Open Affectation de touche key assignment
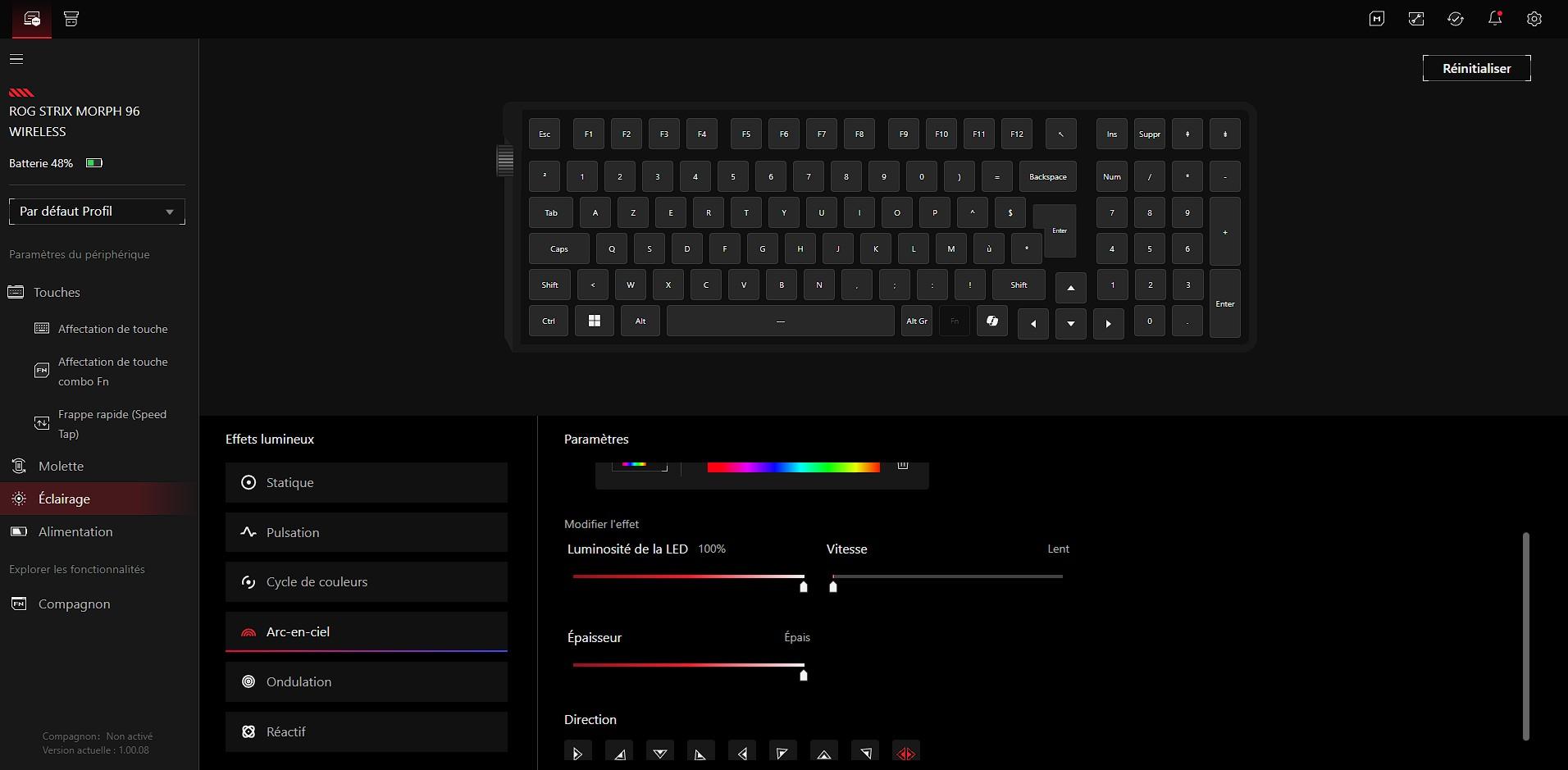This screenshot has width=1568, height=770. 112,329
